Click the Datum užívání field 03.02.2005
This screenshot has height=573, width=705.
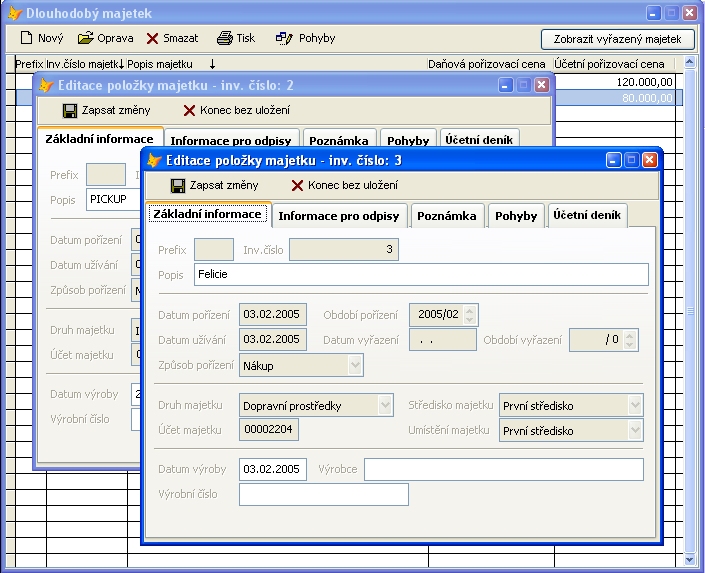[273, 340]
